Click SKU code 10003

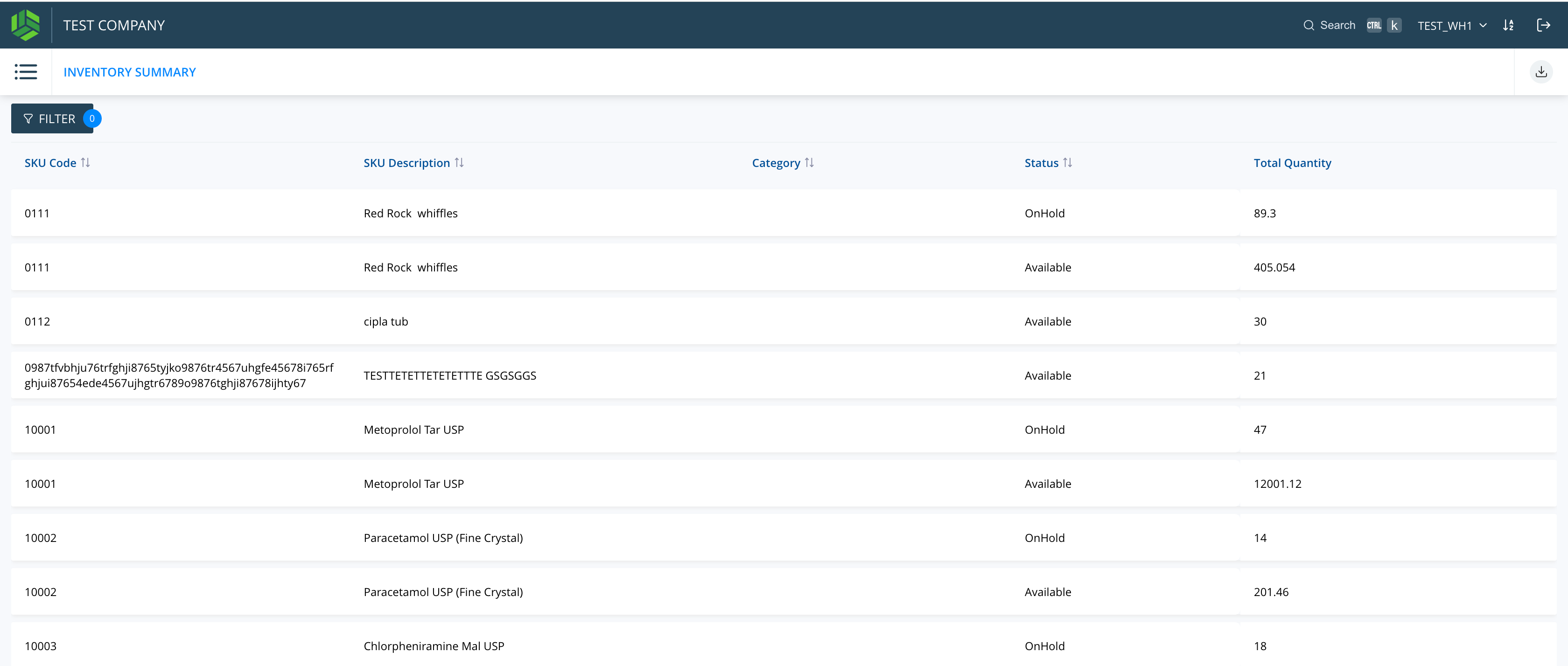pos(40,646)
